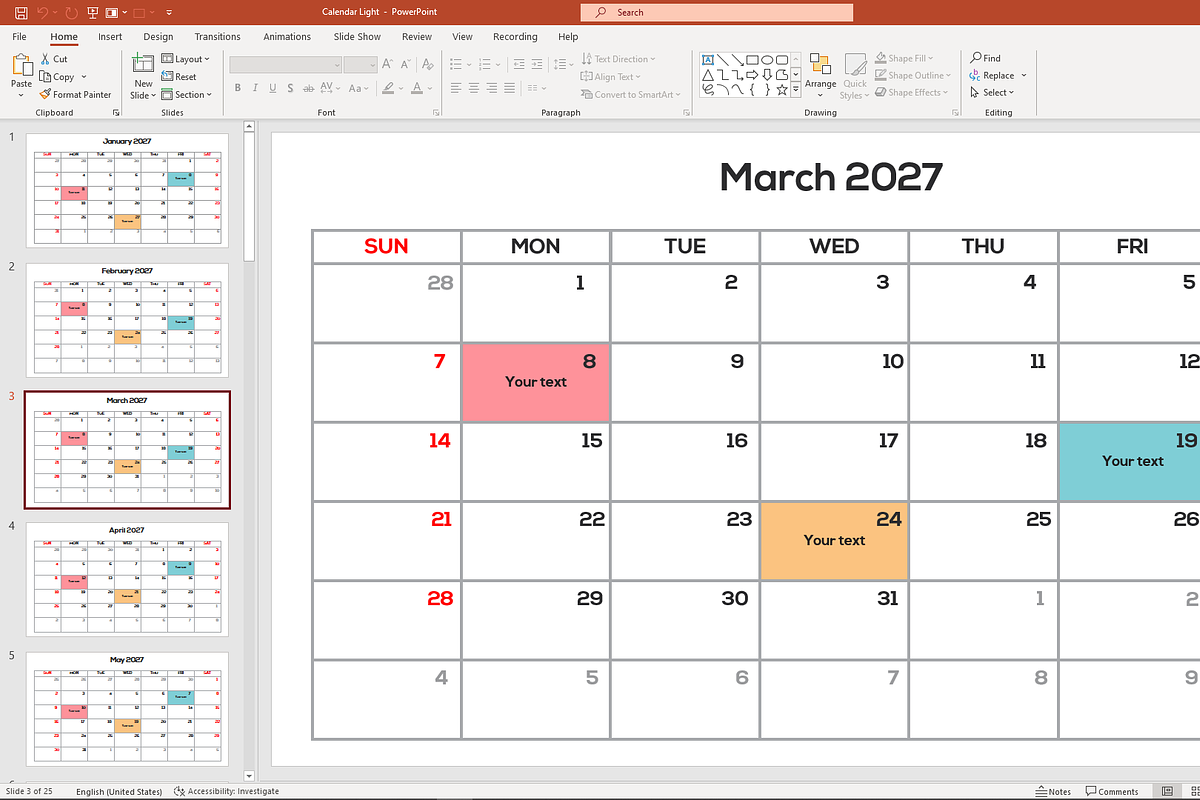Cut the selection with scissors icon
Viewport: 1200px width, 800px height.
[46, 59]
